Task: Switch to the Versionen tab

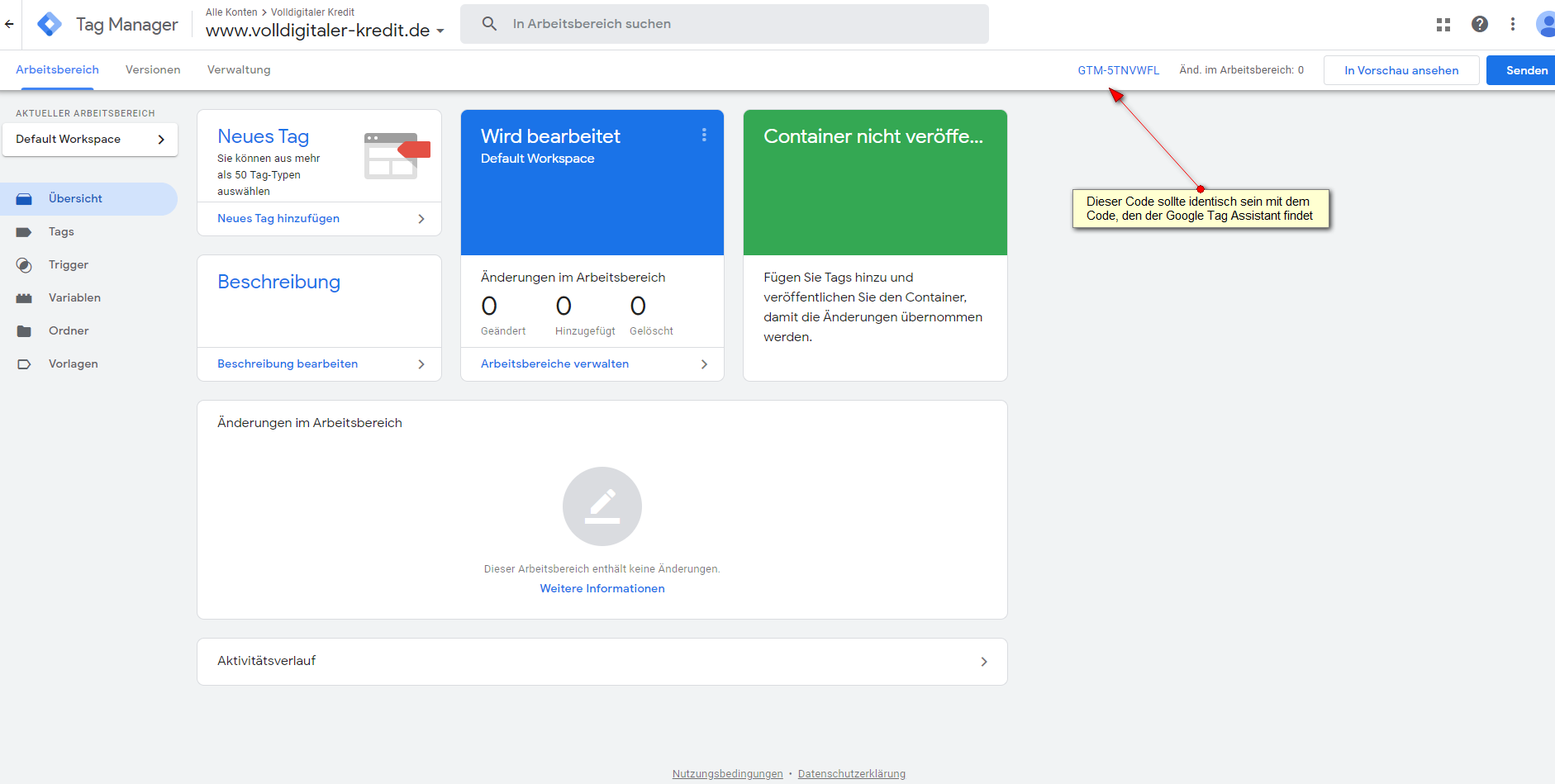Action: (x=153, y=70)
